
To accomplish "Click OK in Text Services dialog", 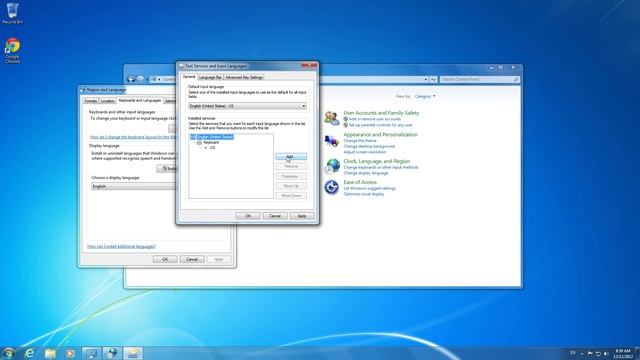I will click(248, 216).
